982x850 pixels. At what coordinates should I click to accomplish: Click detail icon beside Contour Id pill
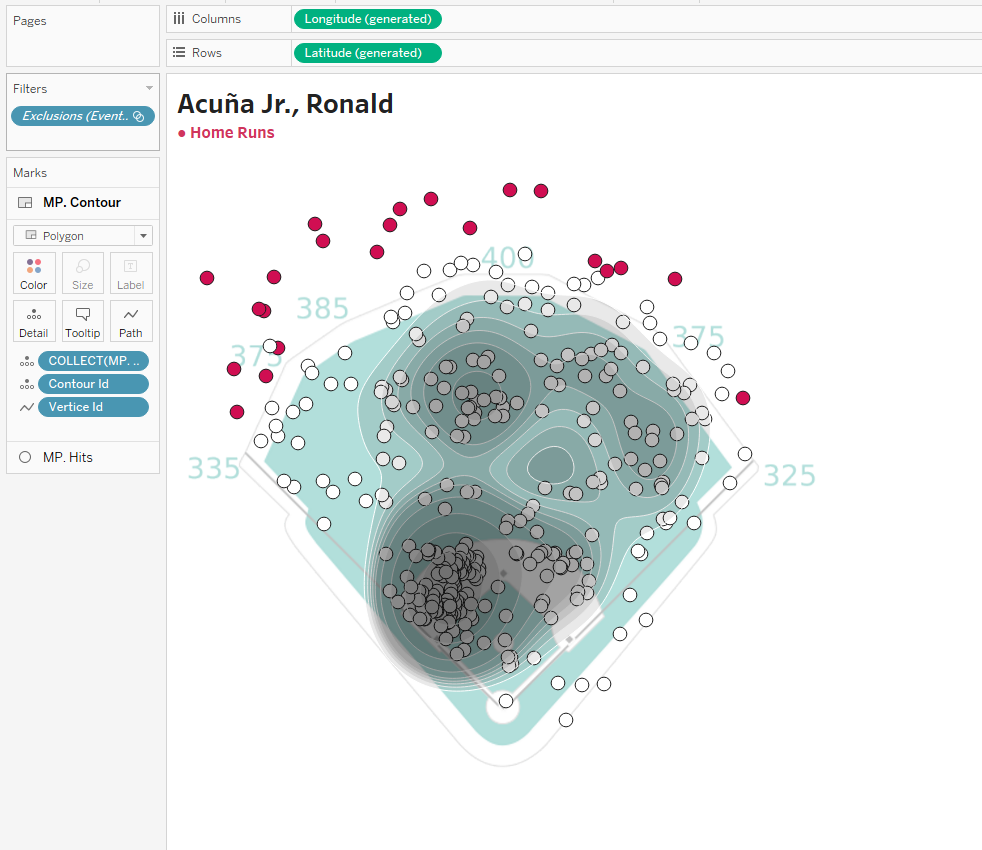click(x=26, y=384)
